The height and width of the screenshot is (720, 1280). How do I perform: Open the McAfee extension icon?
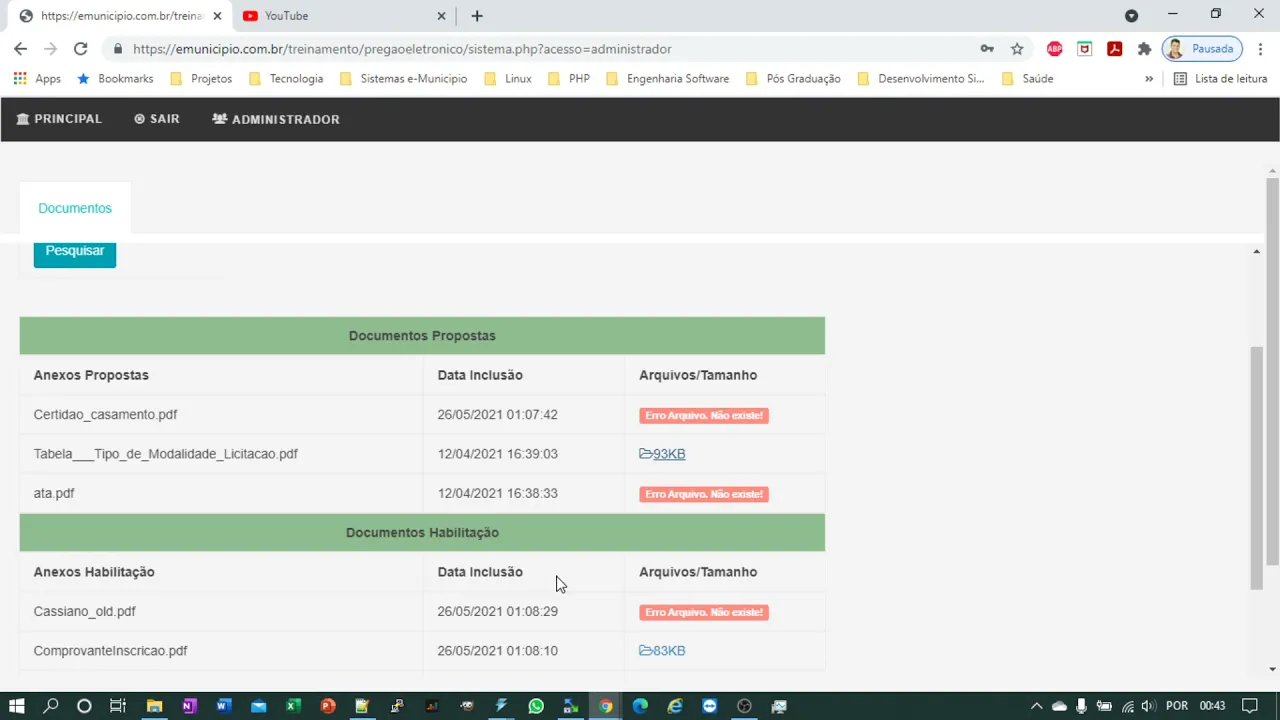point(1084,49)
